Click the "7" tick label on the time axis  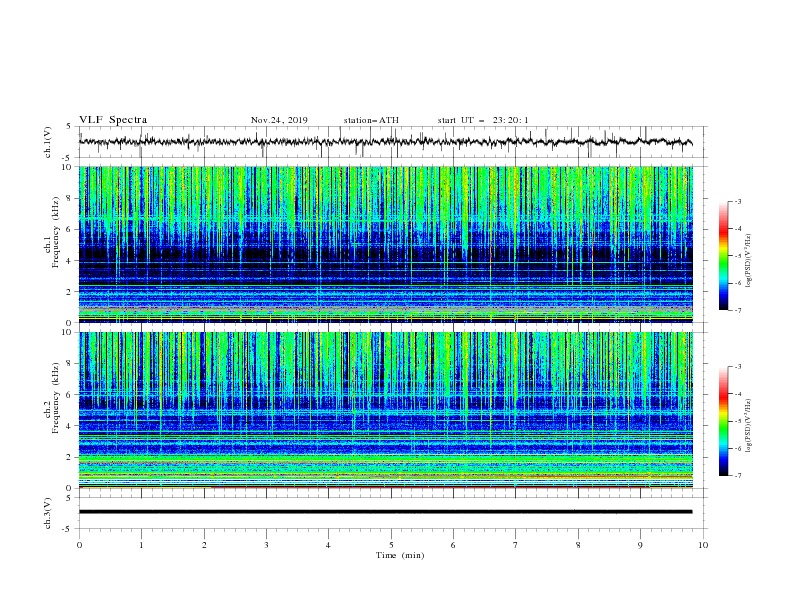pyautogui.click(x=516, y=545)
